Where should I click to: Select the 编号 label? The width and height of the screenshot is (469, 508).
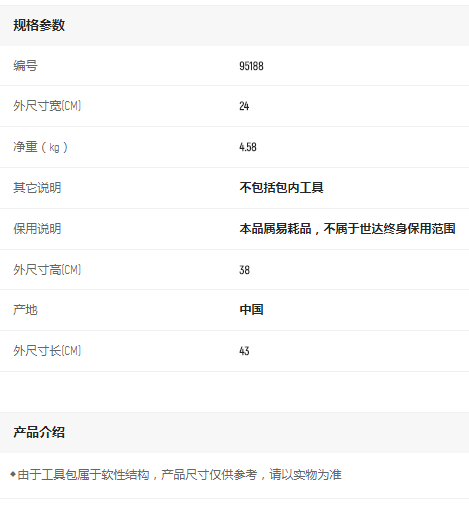25,65
